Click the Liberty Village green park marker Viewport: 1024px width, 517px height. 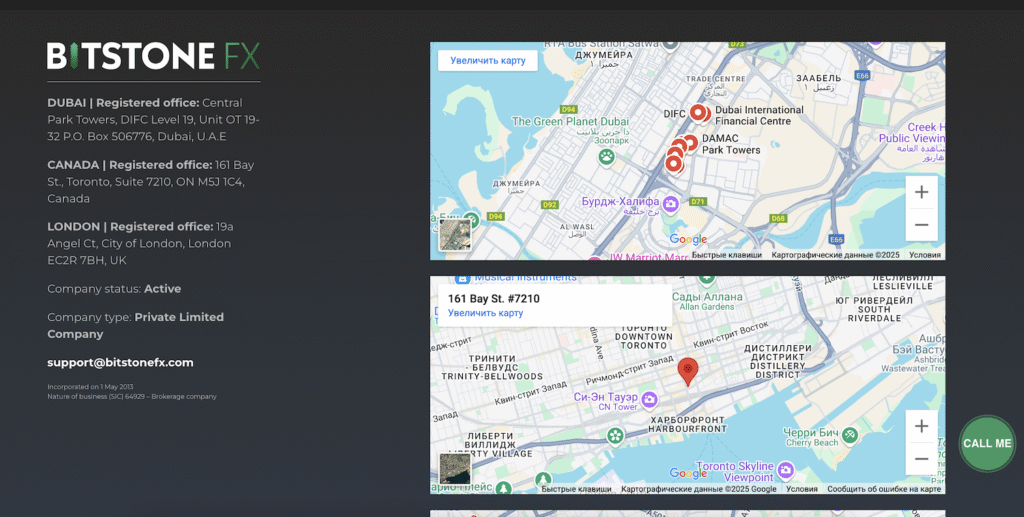pos(615,435)
